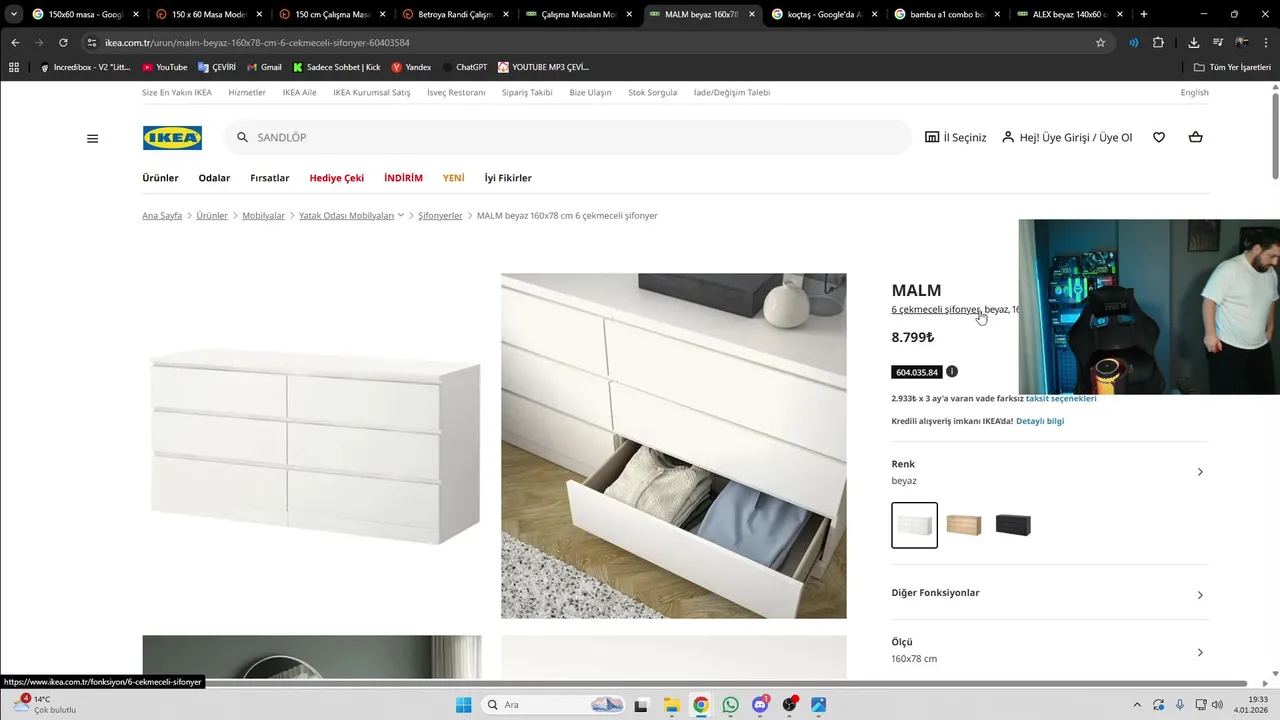Open Chrome extensions puzzle icon
The image size is (1280, 720).
click(1158, 43)
